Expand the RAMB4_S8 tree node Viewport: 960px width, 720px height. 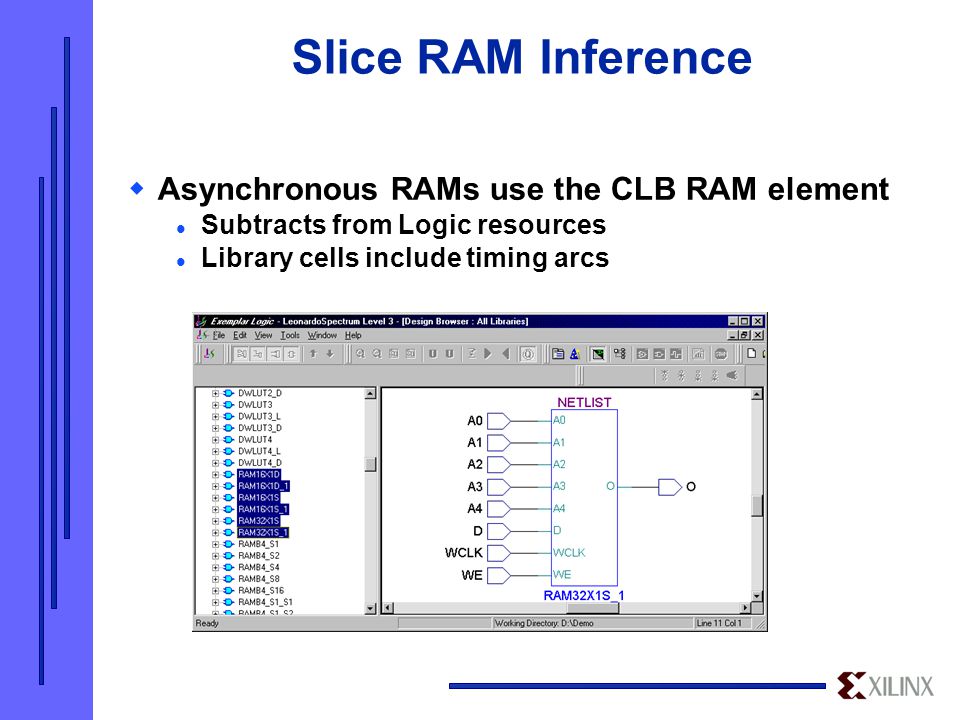click(x=215, y=580)
